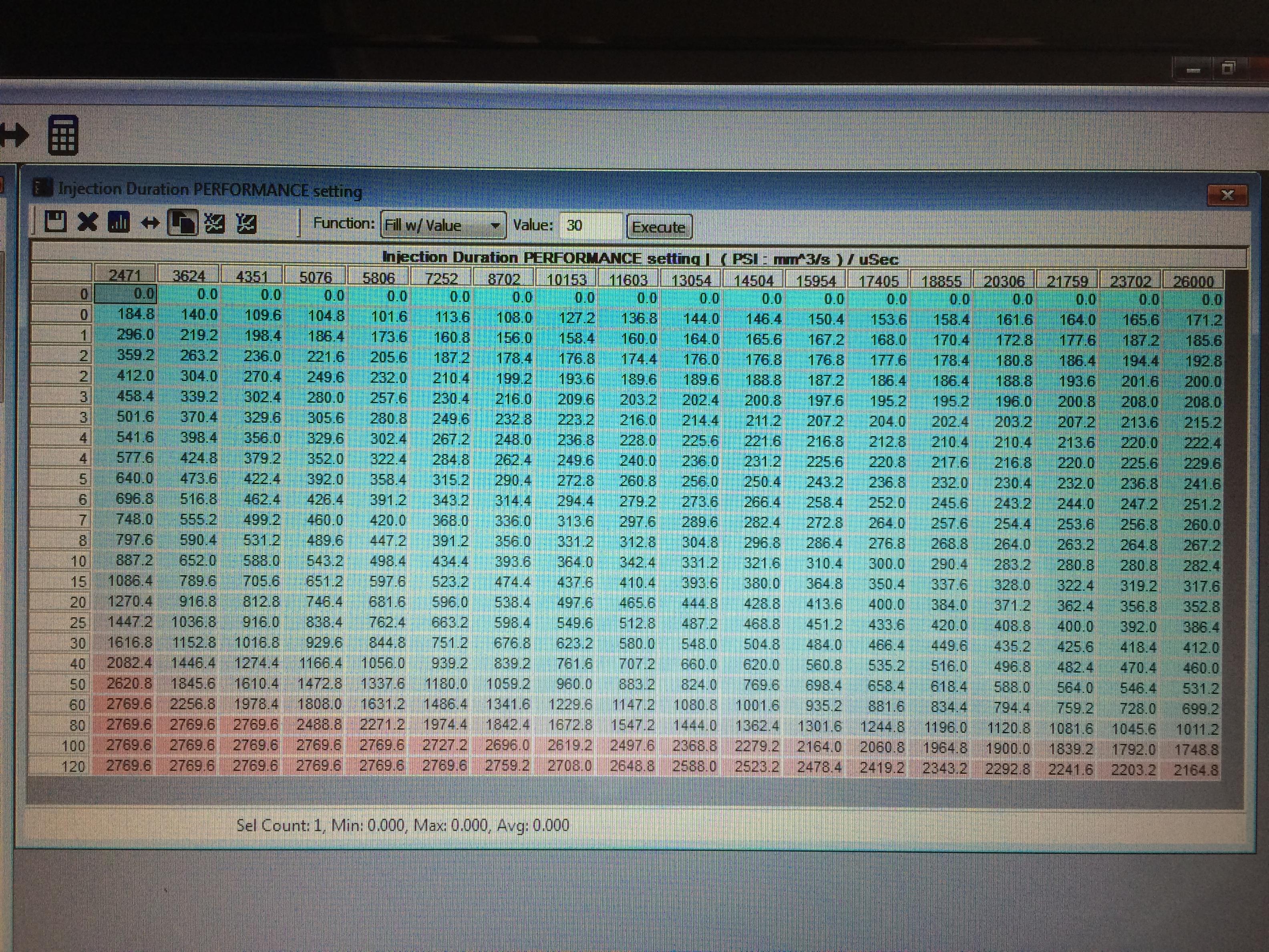Select column header 7252

coord(441,278)
